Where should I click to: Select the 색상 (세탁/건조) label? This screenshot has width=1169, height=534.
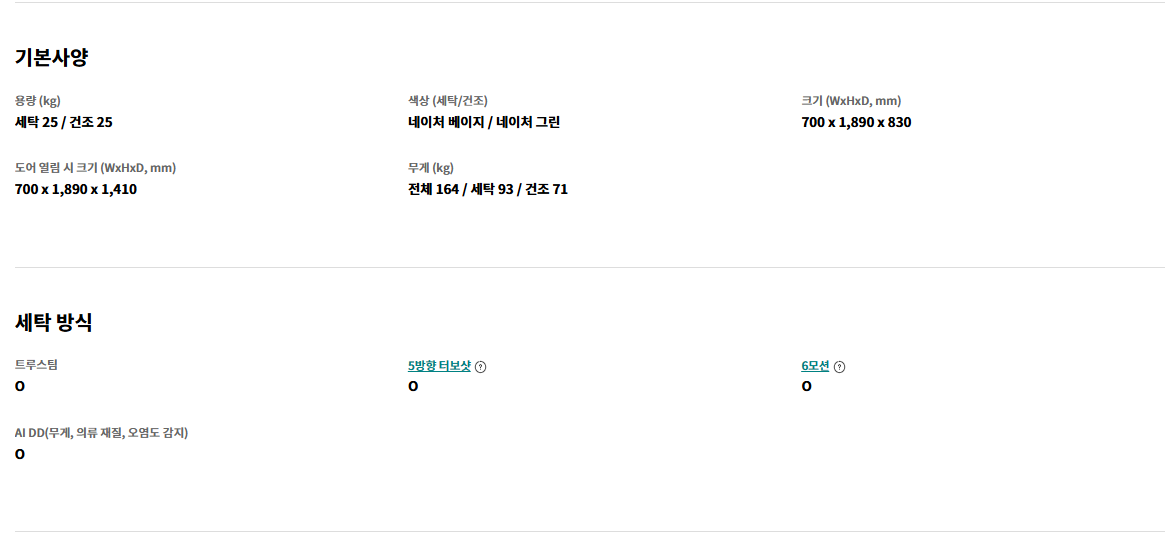coord(448,101)
